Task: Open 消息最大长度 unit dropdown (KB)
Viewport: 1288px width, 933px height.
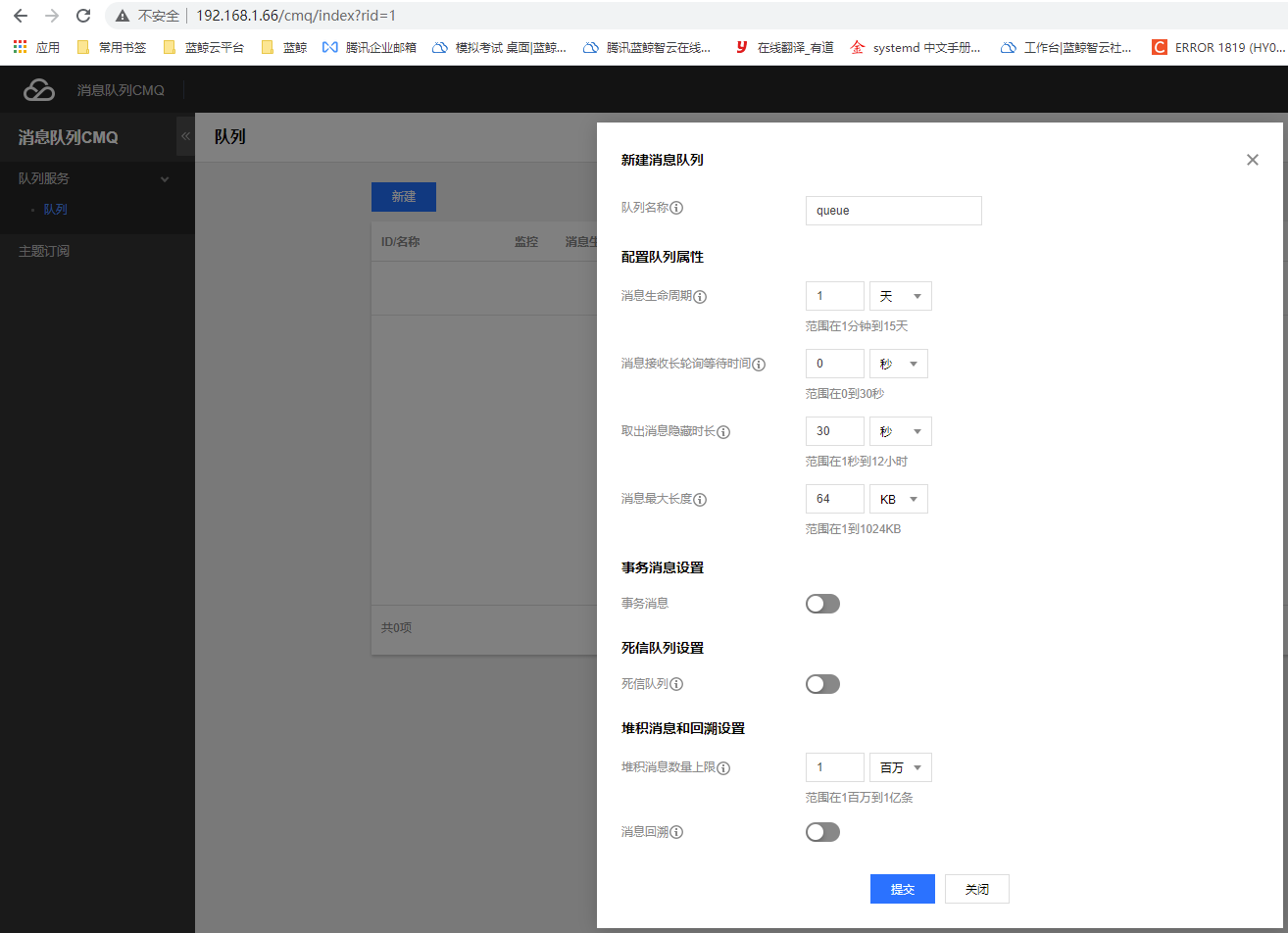Action: pyautogui.click(x=898, y=499)
